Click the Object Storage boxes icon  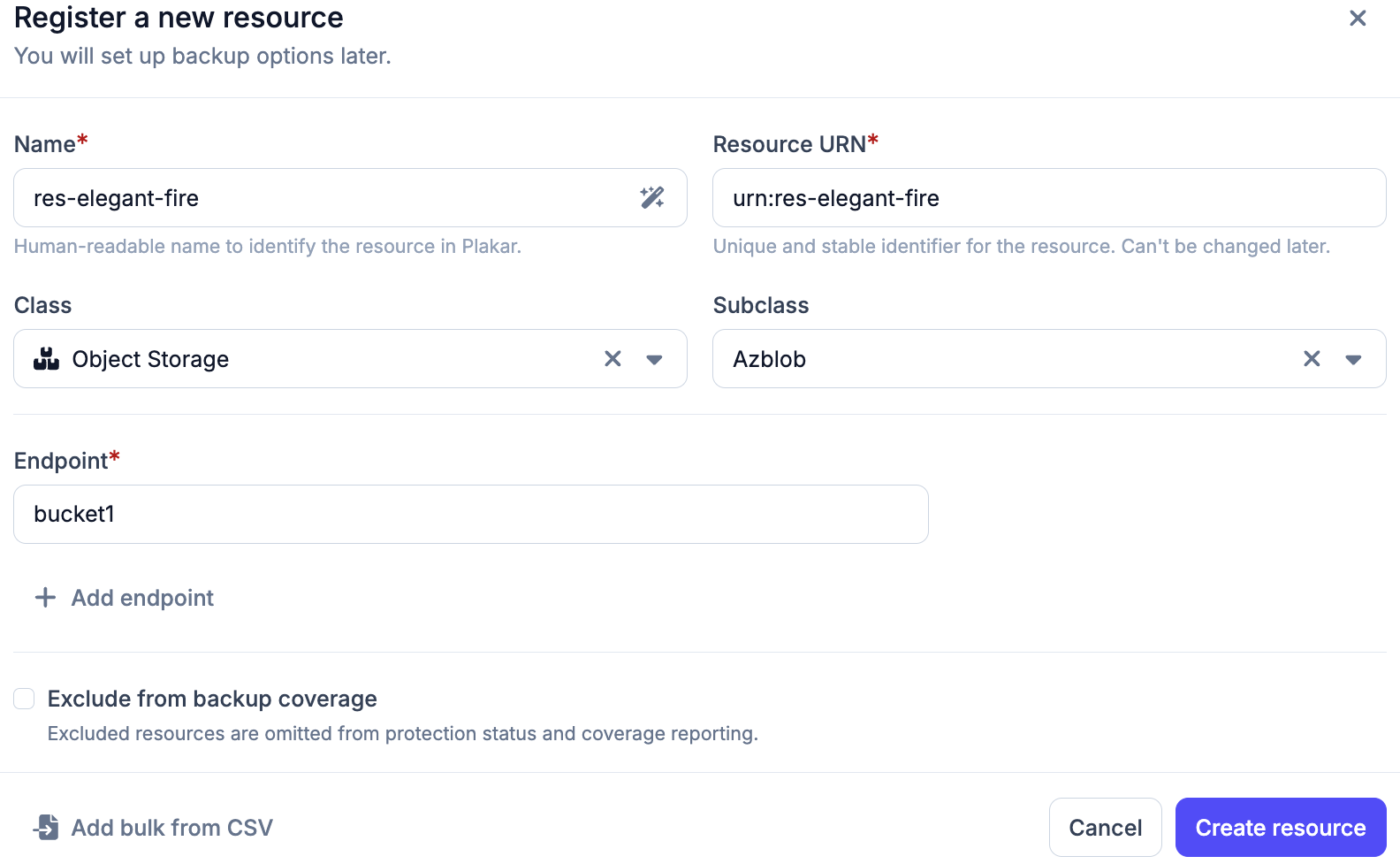click(x=46, y=358)
